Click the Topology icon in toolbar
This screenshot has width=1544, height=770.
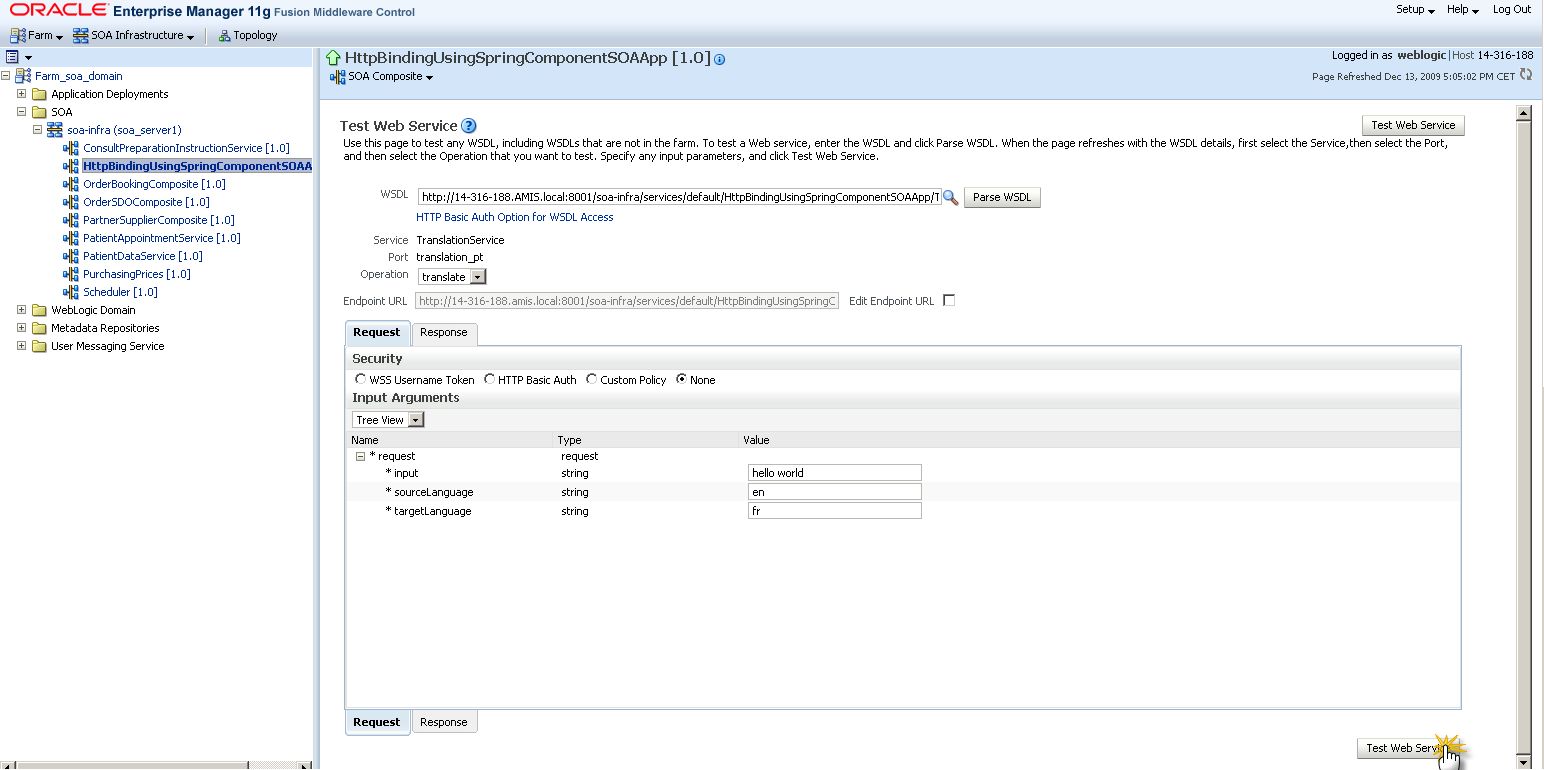(224, 36)
